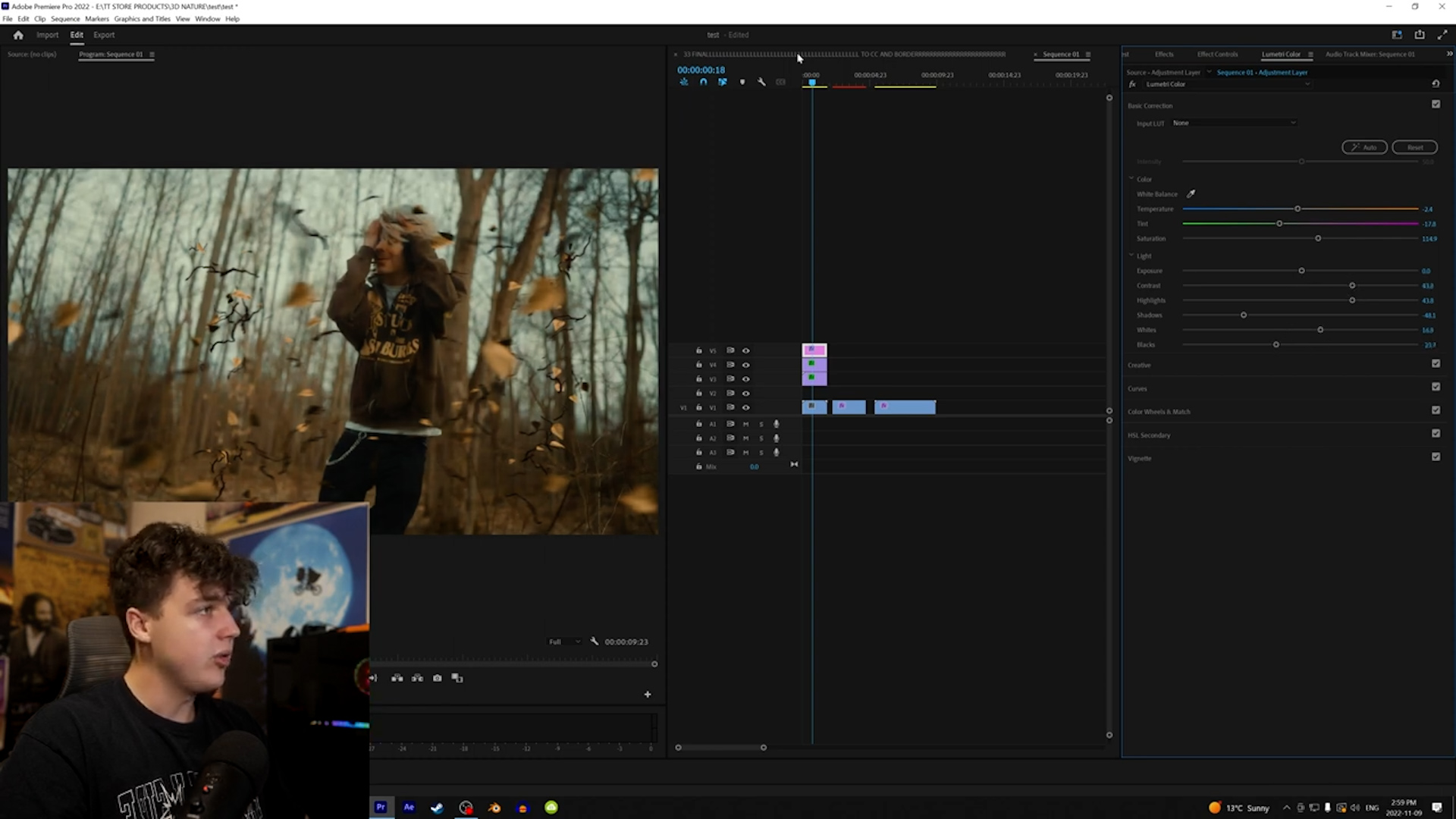The height and width of the screenshot is (819, 1456).
Task: Click the go-to-end icon on Mix track
Action: (794, 465)
